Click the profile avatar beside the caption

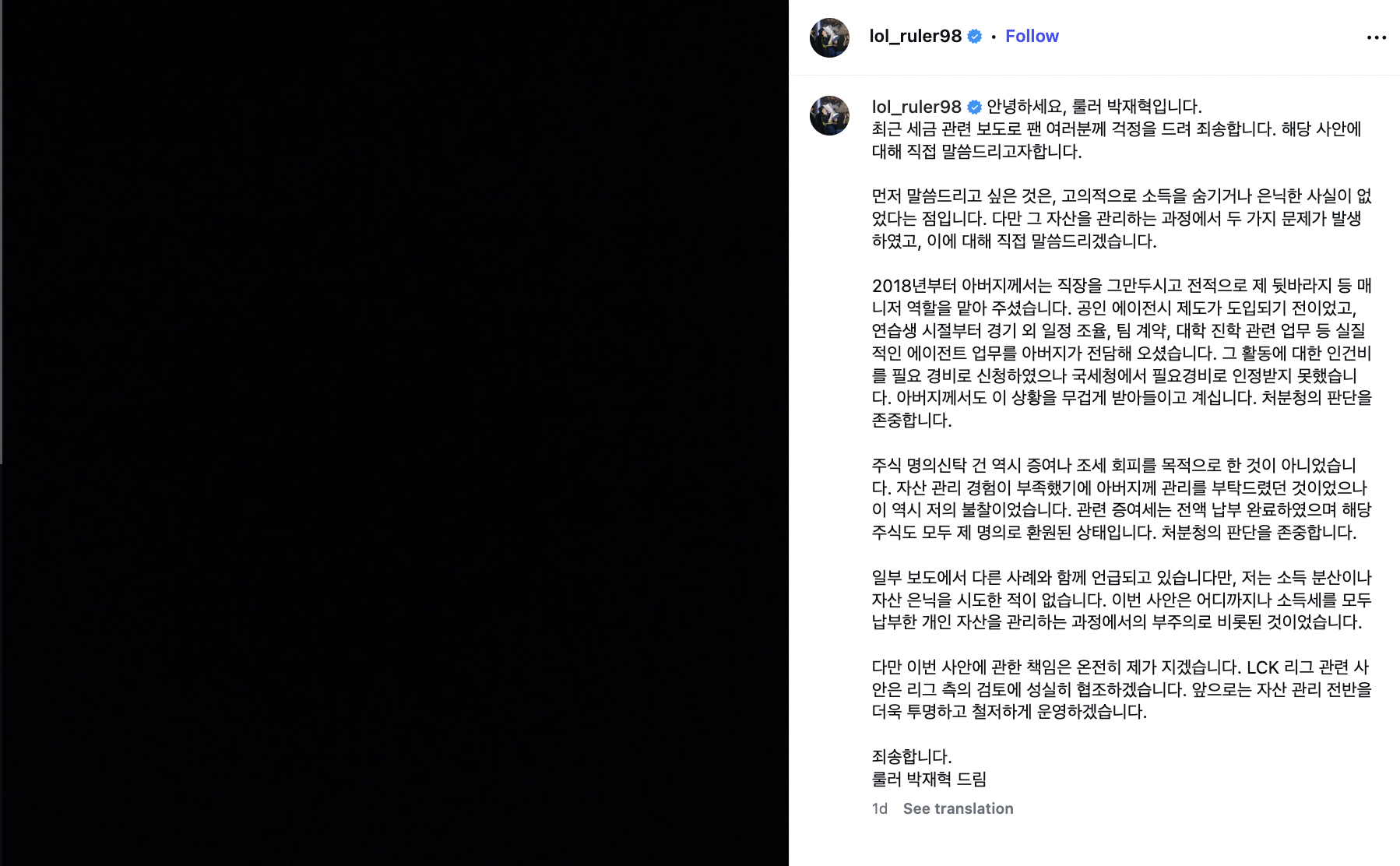click(x=829, y=115)
